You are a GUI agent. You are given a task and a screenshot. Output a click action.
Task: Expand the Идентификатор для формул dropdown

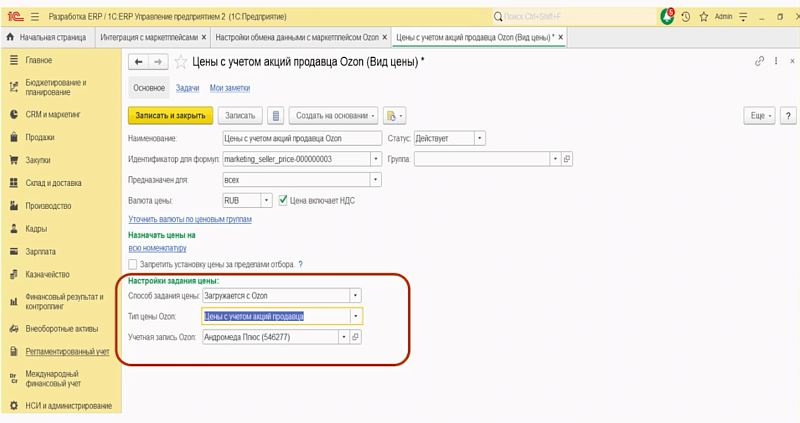click(376, 159)
